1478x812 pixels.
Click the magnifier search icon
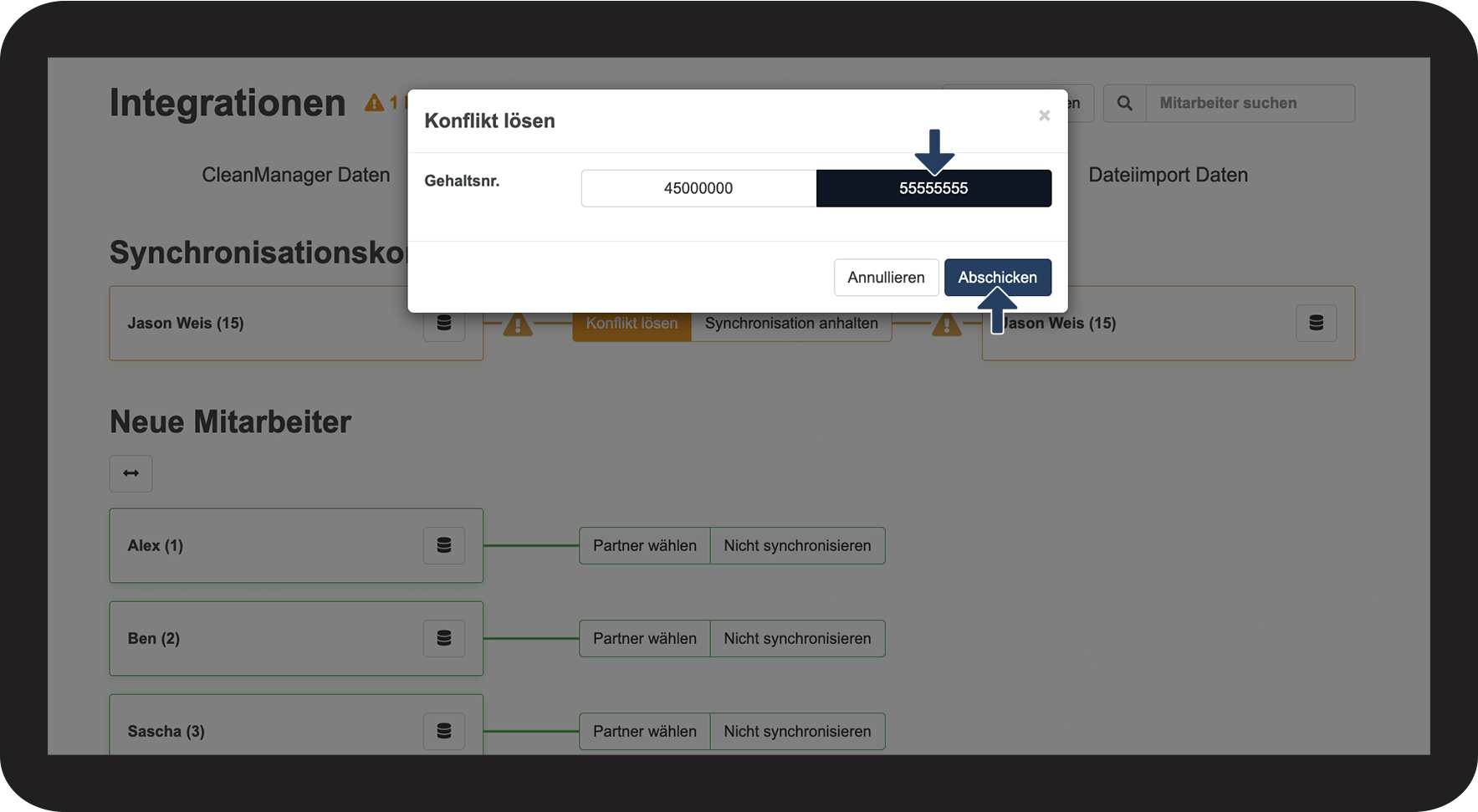1125,104
